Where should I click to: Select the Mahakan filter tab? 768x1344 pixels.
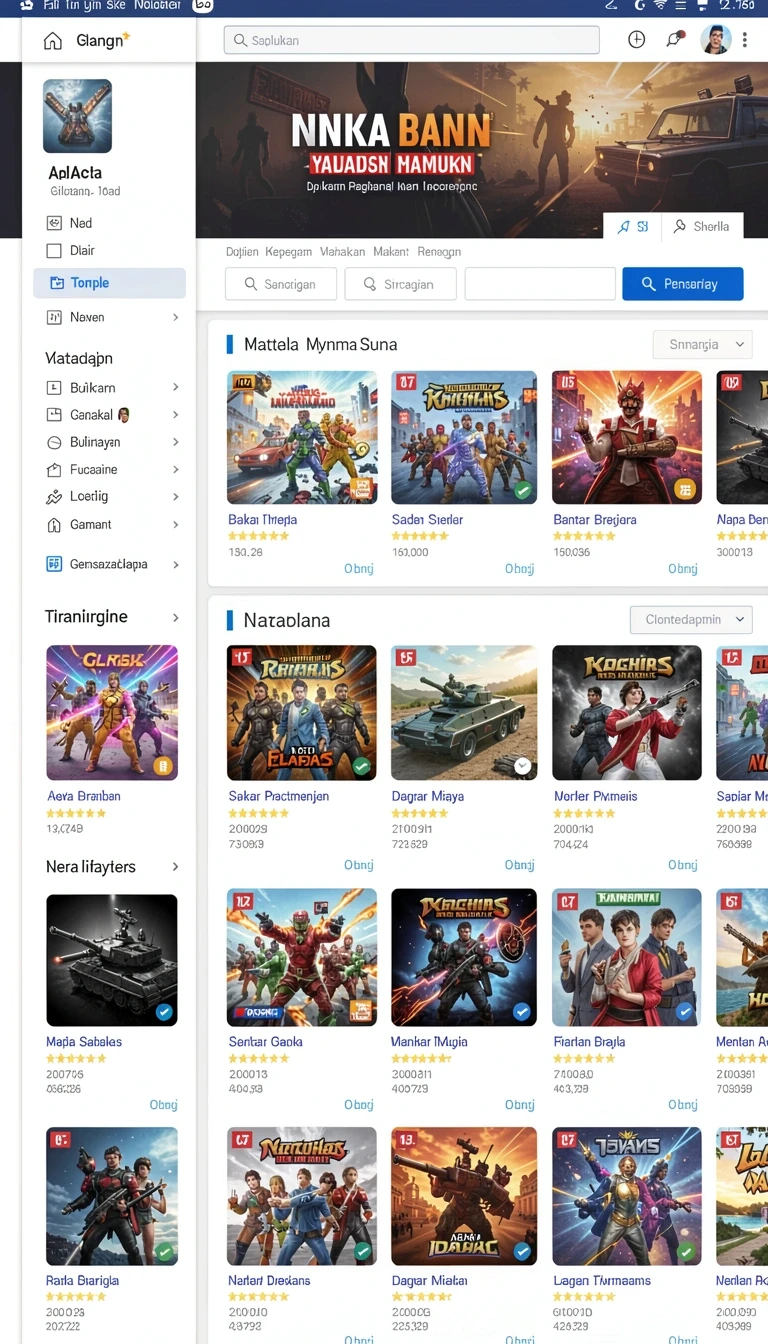click(342, 252)
